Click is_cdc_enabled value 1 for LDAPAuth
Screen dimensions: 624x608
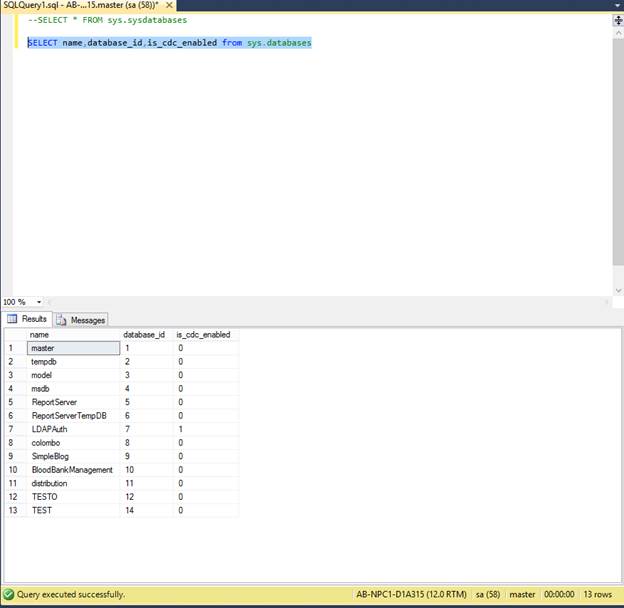(x=207, y=429)
